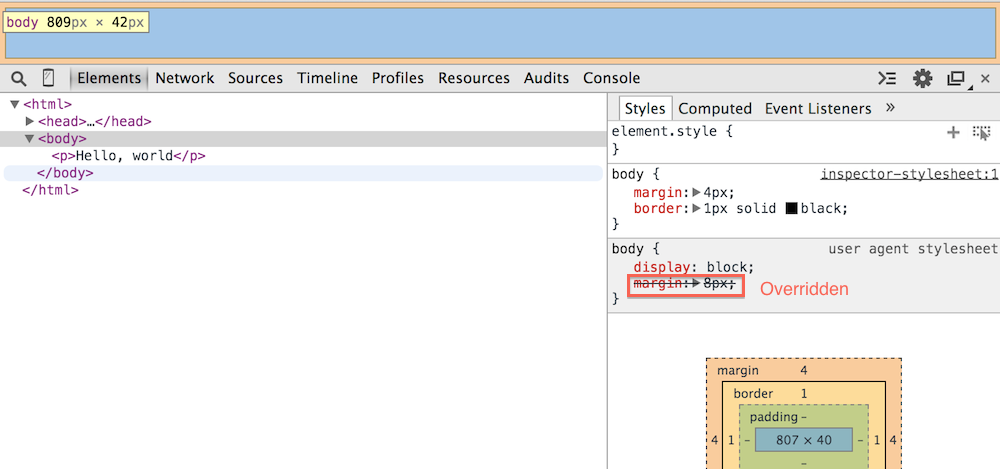Show the console drawer icon
This screenshot has height=469, width=1000.
[x=886, y=78]
